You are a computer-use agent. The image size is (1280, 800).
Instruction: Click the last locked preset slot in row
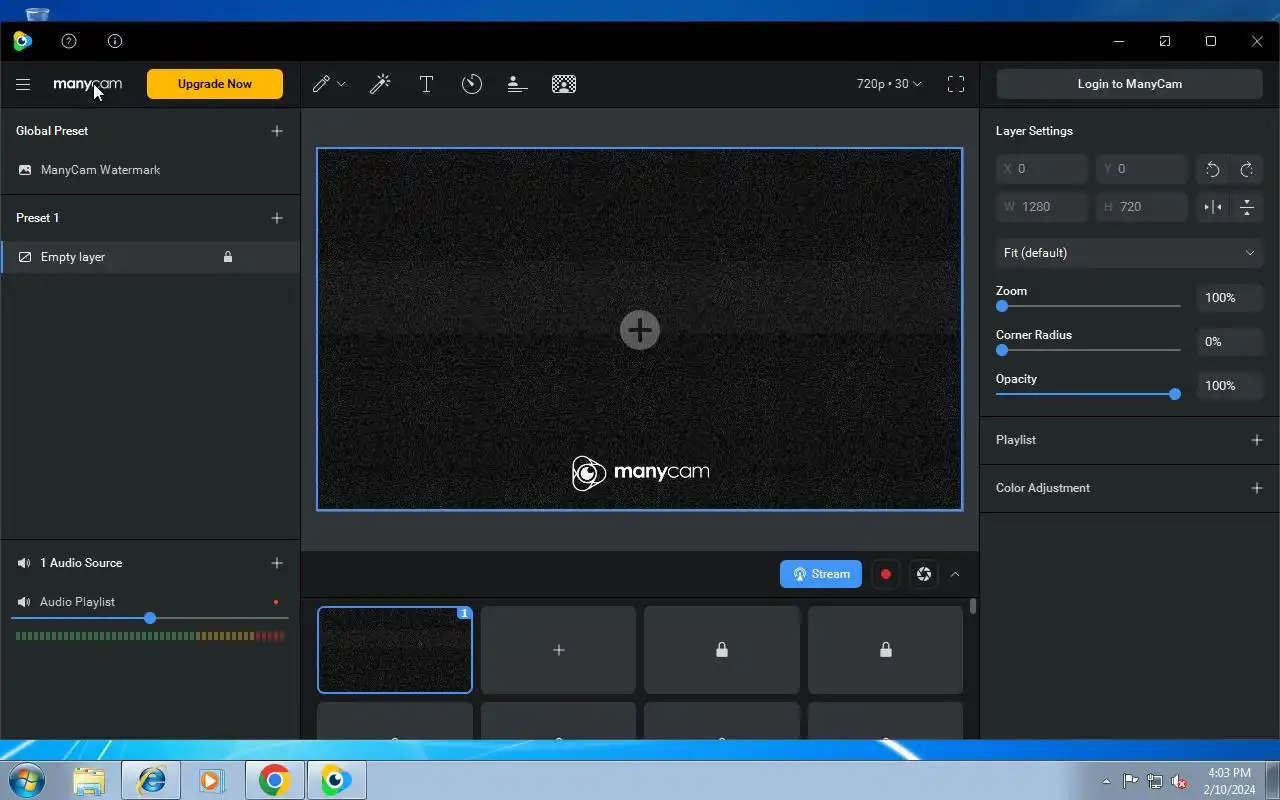(885, 650)
